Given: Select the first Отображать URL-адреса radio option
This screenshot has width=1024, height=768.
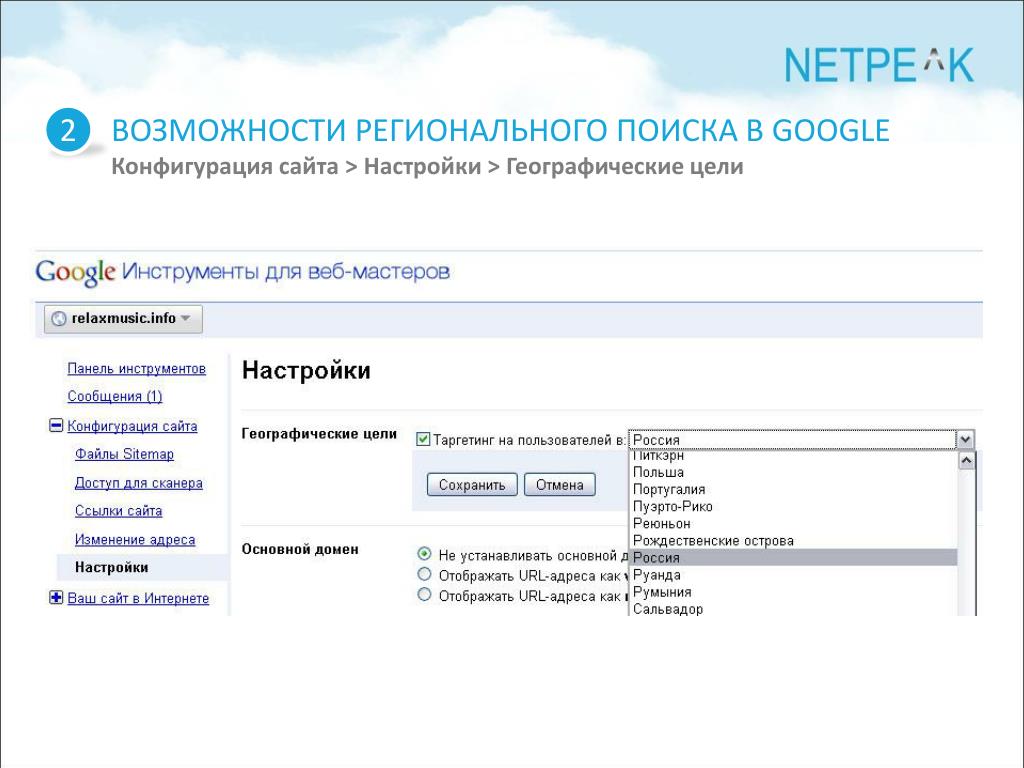Looking at the screenshot, I should pos(424,575).
